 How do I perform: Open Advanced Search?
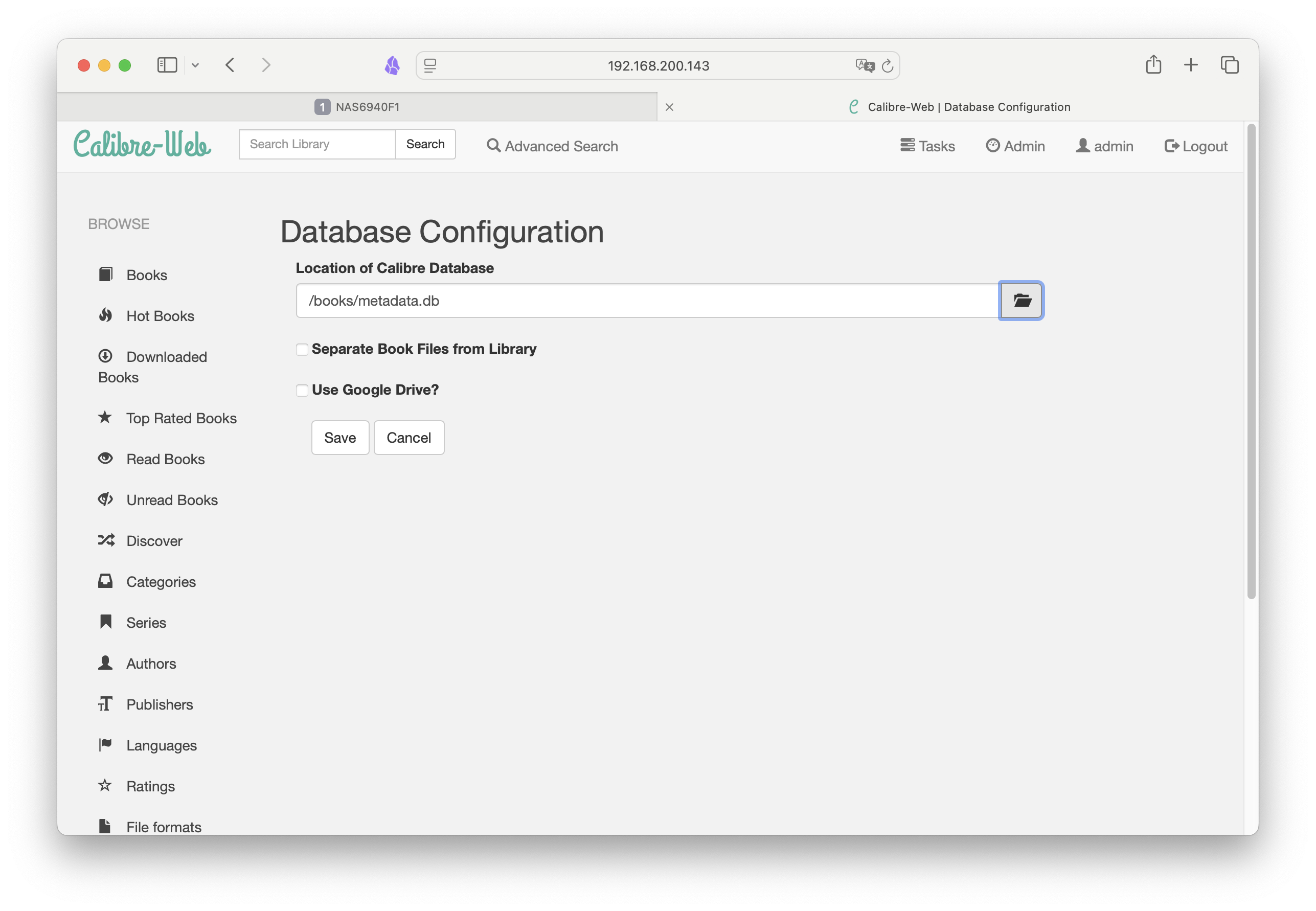(x=552, y=146)
